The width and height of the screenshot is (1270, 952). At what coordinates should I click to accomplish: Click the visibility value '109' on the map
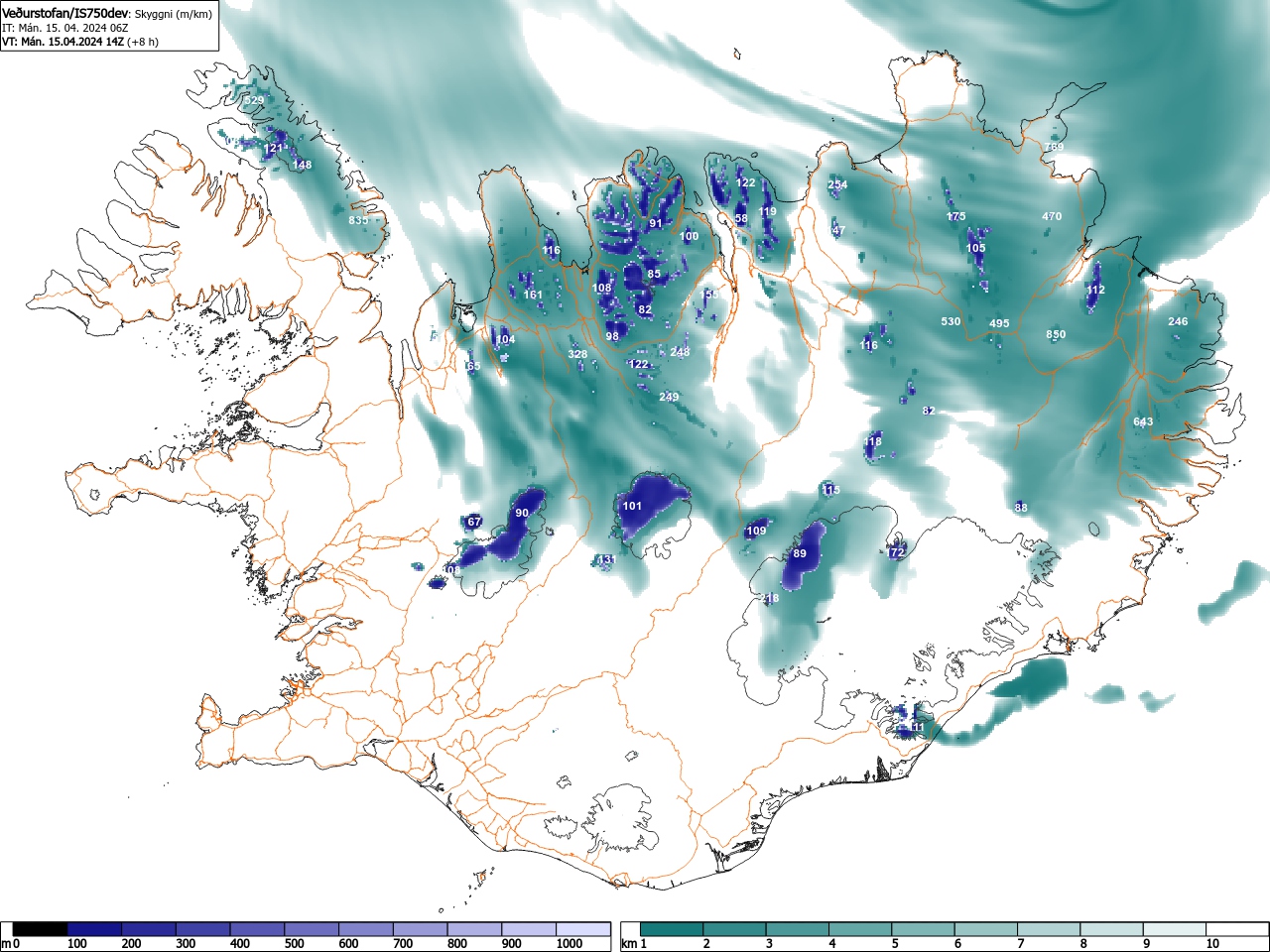pos(756,531)
